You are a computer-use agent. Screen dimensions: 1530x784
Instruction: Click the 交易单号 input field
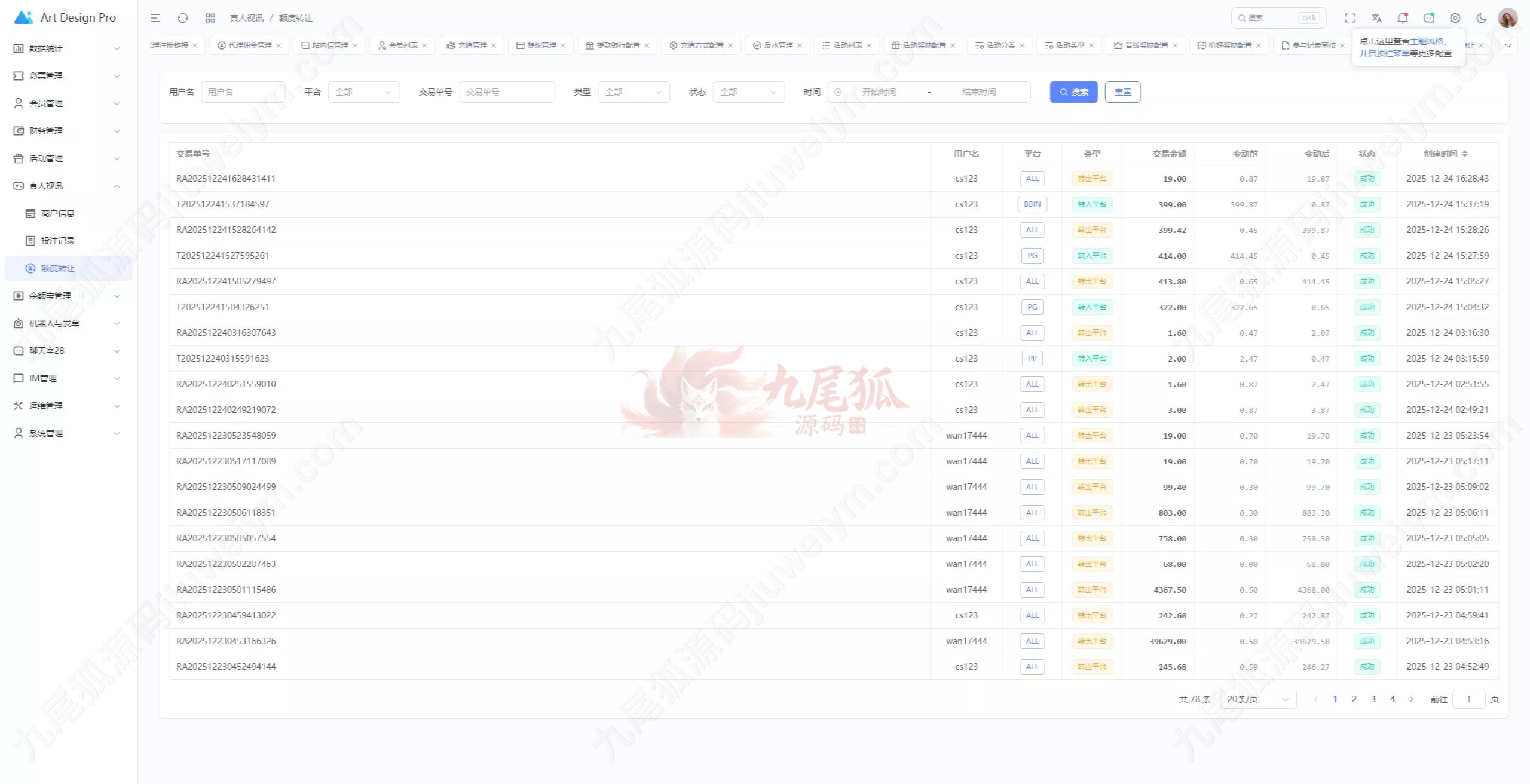coord(507,92)
